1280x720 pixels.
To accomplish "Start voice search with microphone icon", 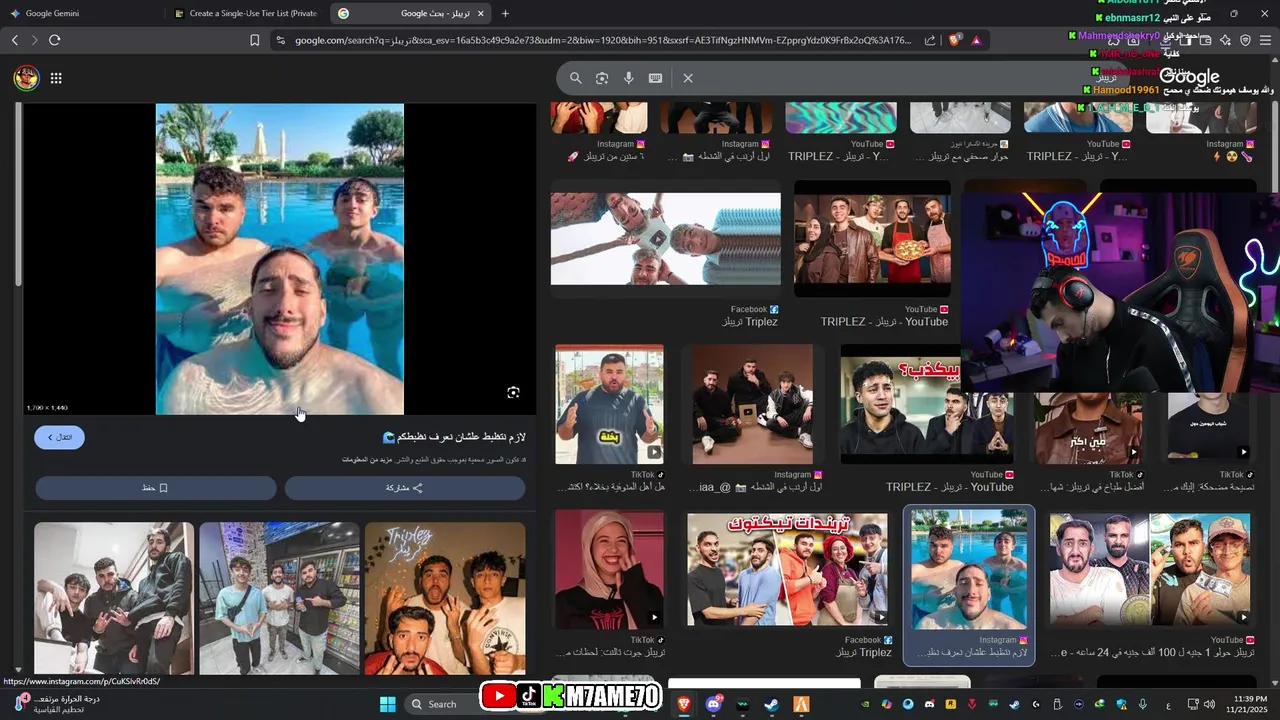I will click(629, 78).
